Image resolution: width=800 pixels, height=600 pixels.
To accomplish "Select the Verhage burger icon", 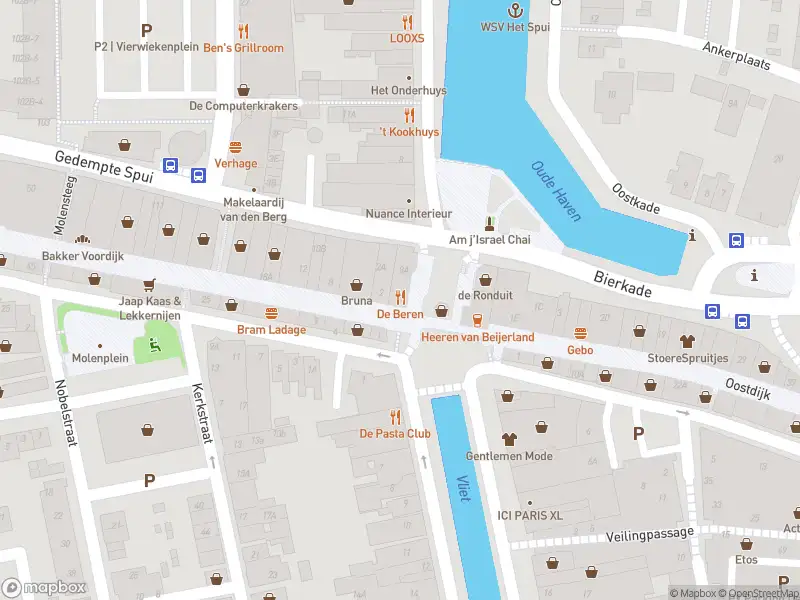I will [235, 148].
